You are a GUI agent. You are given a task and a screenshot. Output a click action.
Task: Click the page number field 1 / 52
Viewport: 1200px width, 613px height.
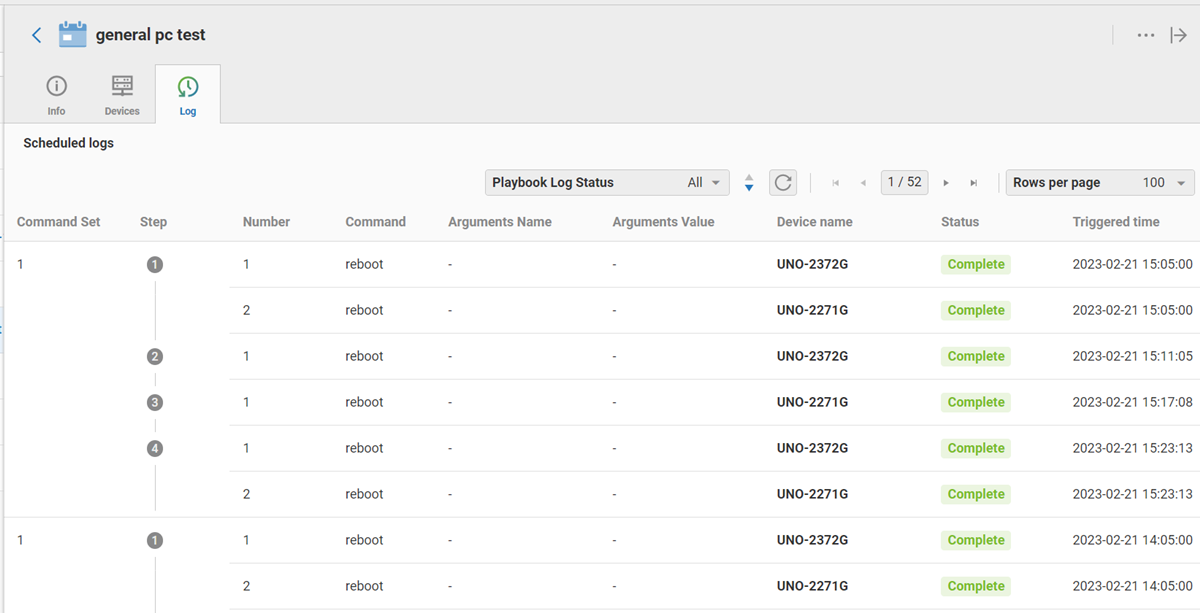[904, 183]
